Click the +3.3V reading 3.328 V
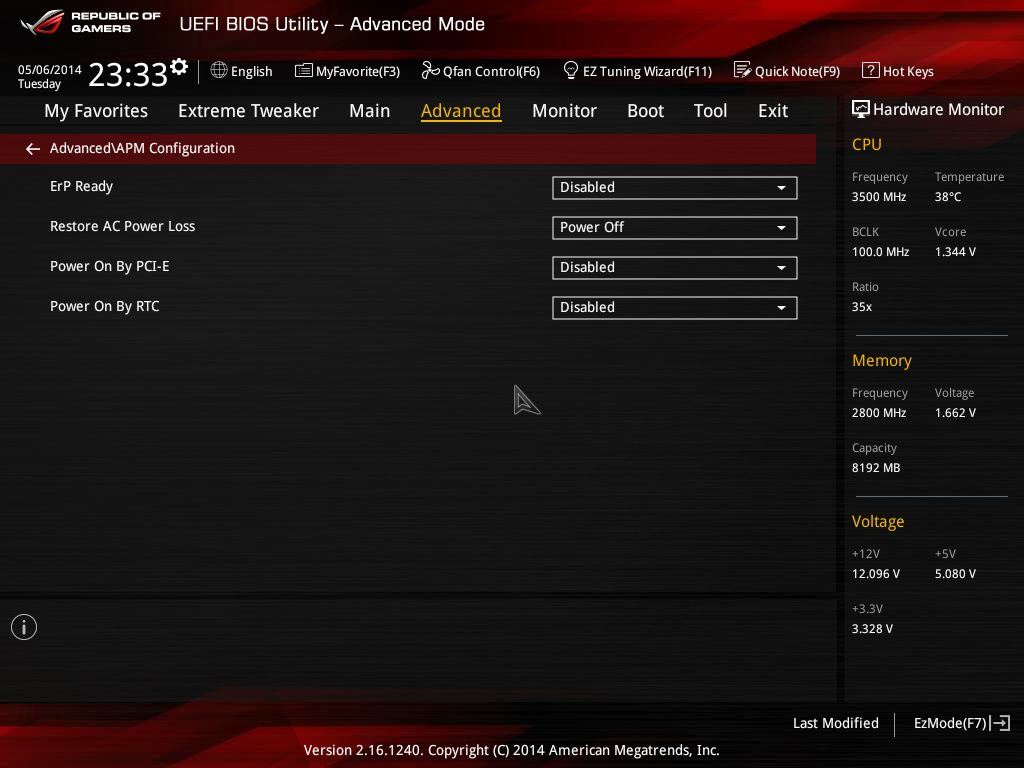 pos(872,628)
